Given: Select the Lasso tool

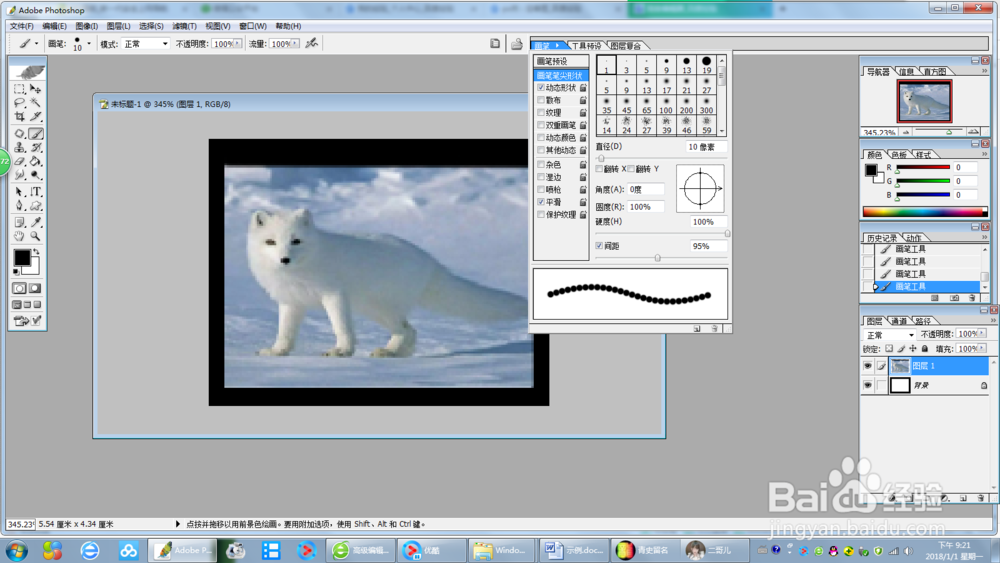Looking at the screenshot, I should click(x=19, y=103).
